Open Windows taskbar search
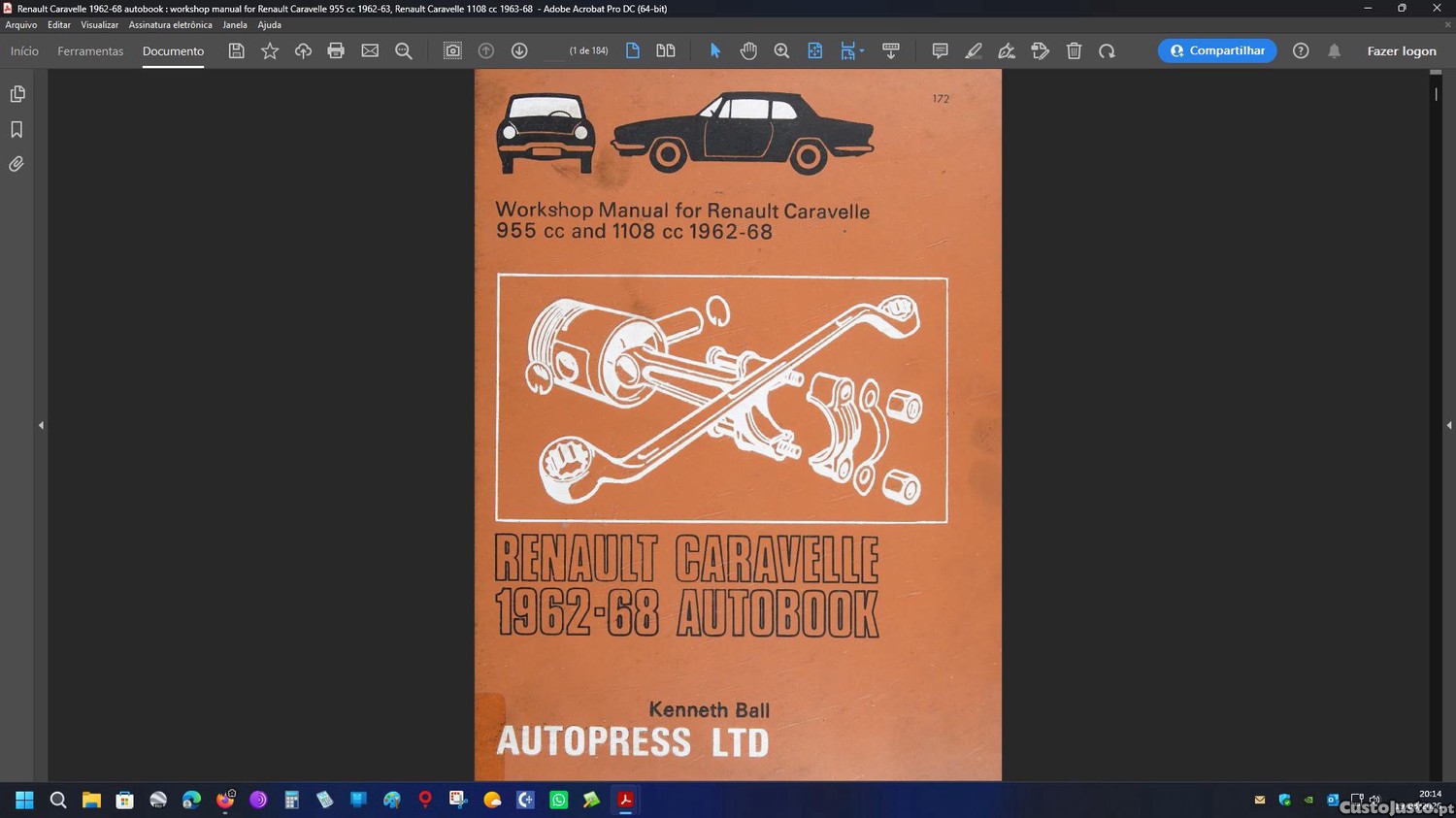The image size is (1456, 818). (58, 800)
